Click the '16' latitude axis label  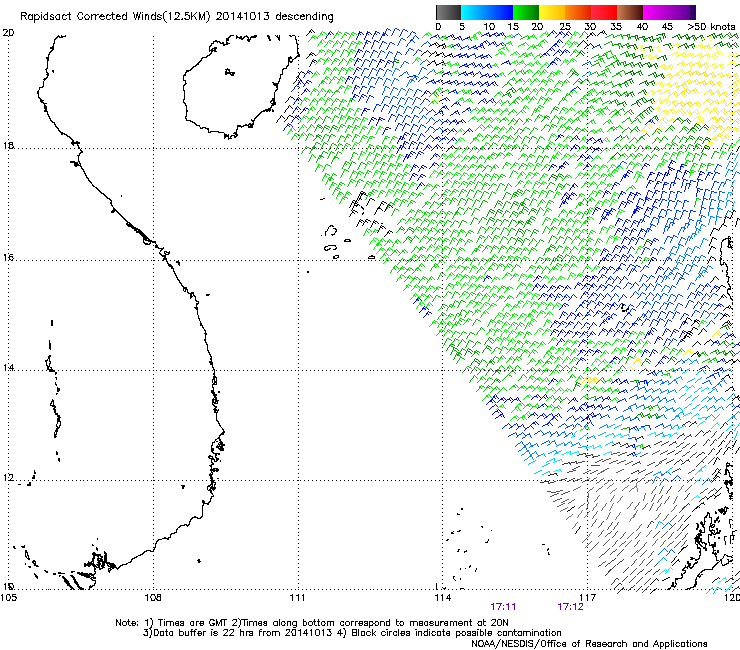coord(8,257)
